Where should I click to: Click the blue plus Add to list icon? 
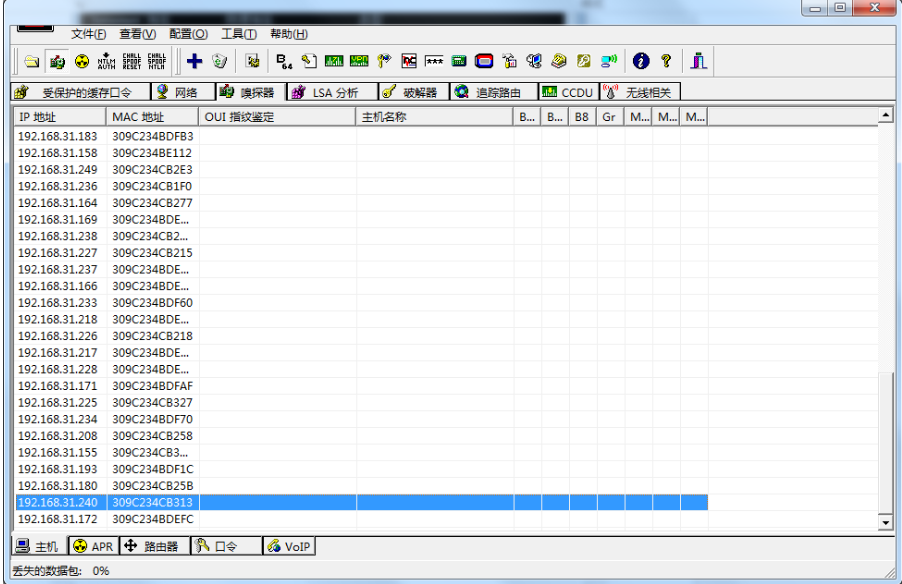pos(194,61)
